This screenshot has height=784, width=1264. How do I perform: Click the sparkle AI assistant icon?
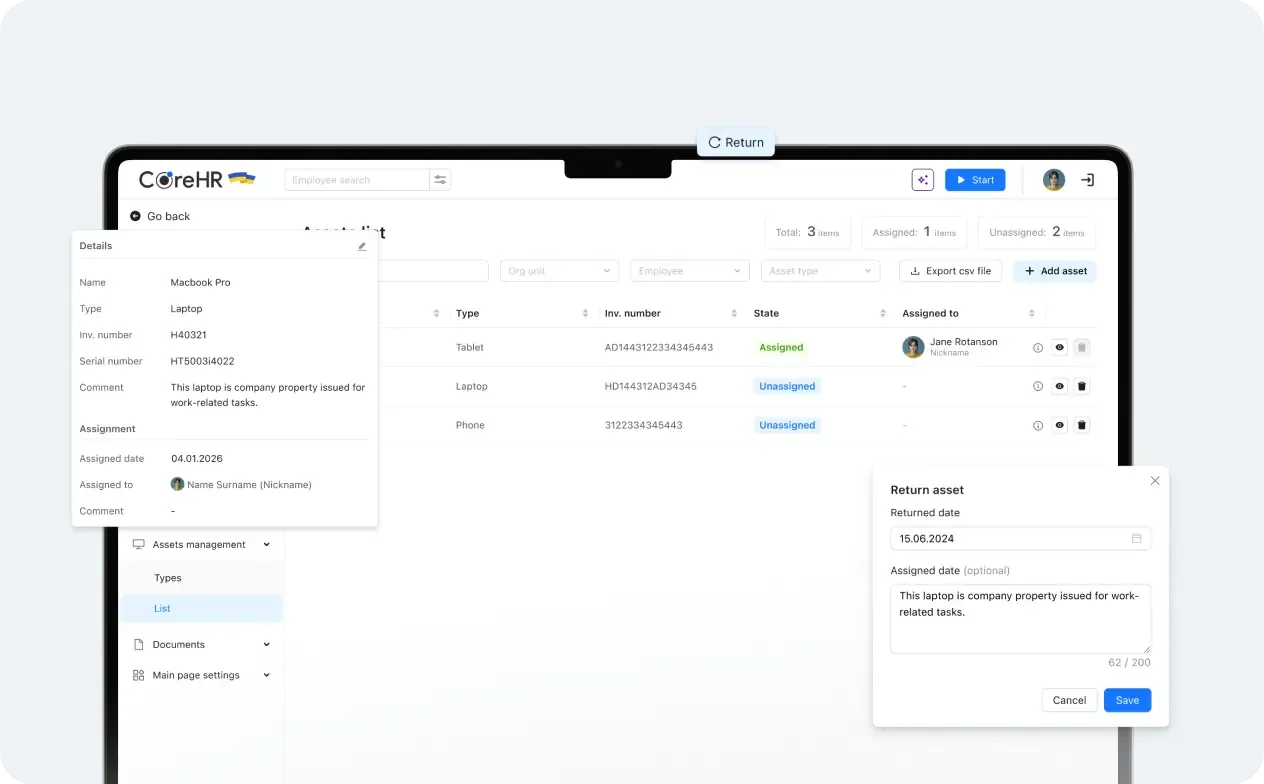922,180
